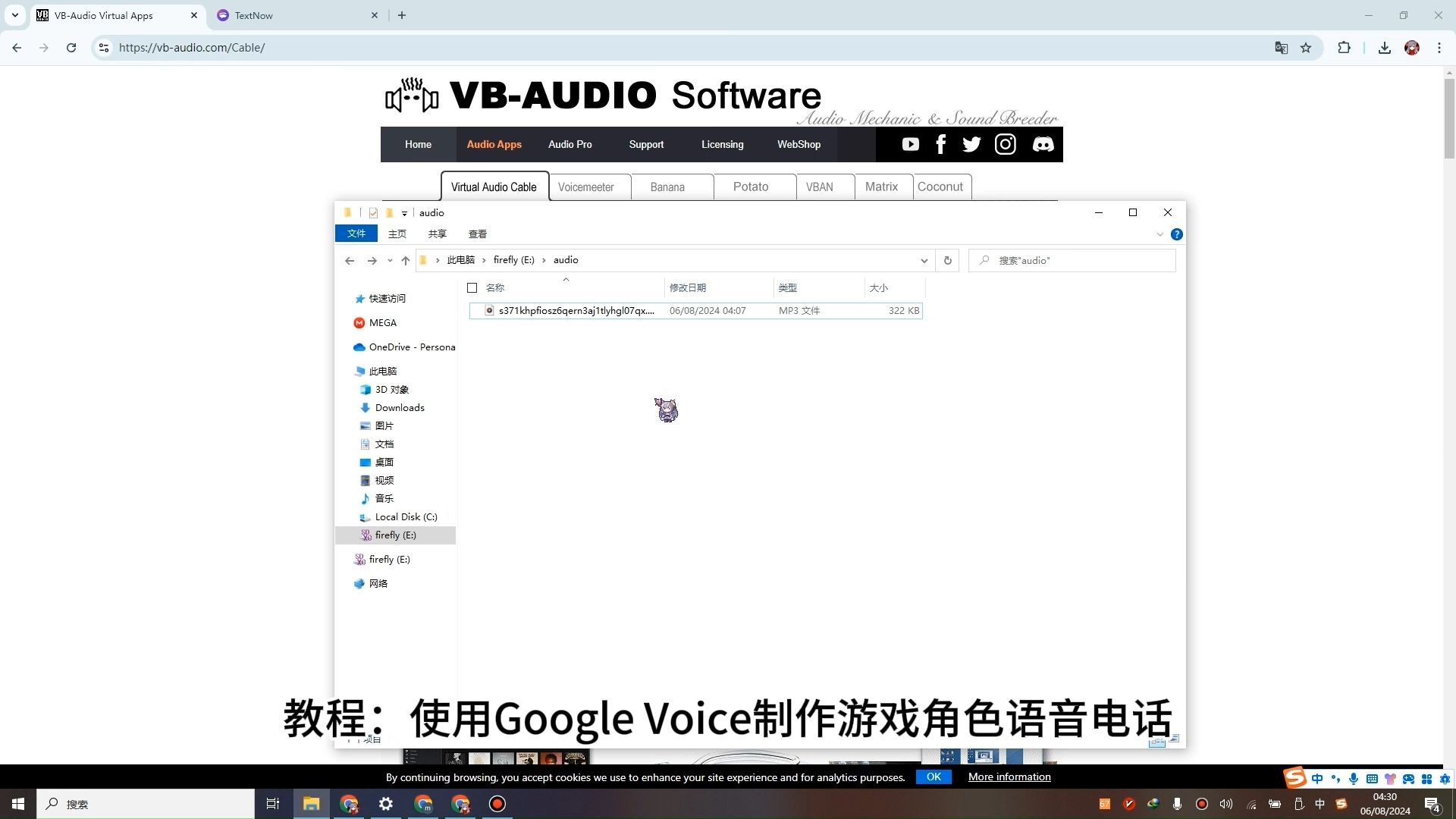Open Support menu item

(646, 144)
